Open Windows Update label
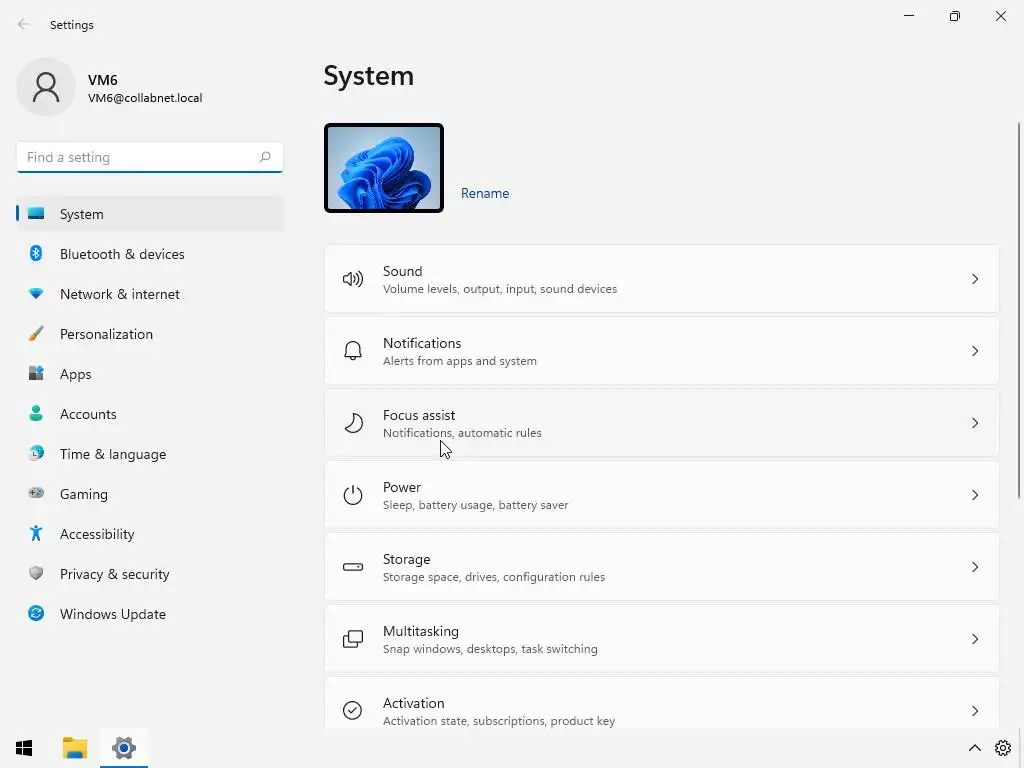This screenshot has height=768, width=1024. 113,614
